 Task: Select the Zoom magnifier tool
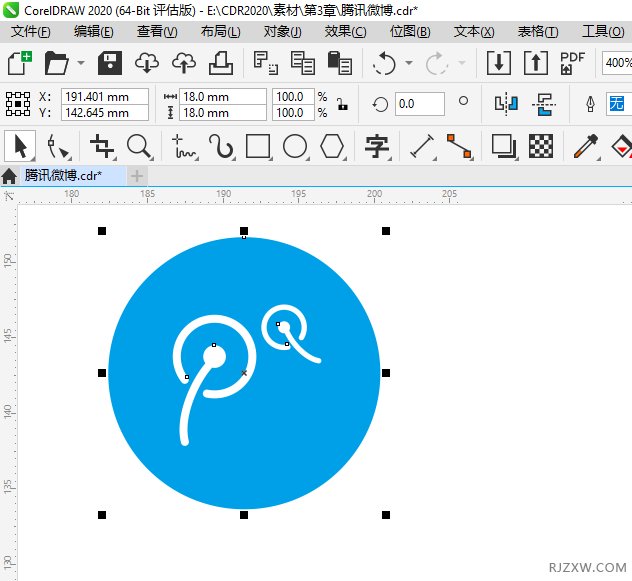click(139, 146)
